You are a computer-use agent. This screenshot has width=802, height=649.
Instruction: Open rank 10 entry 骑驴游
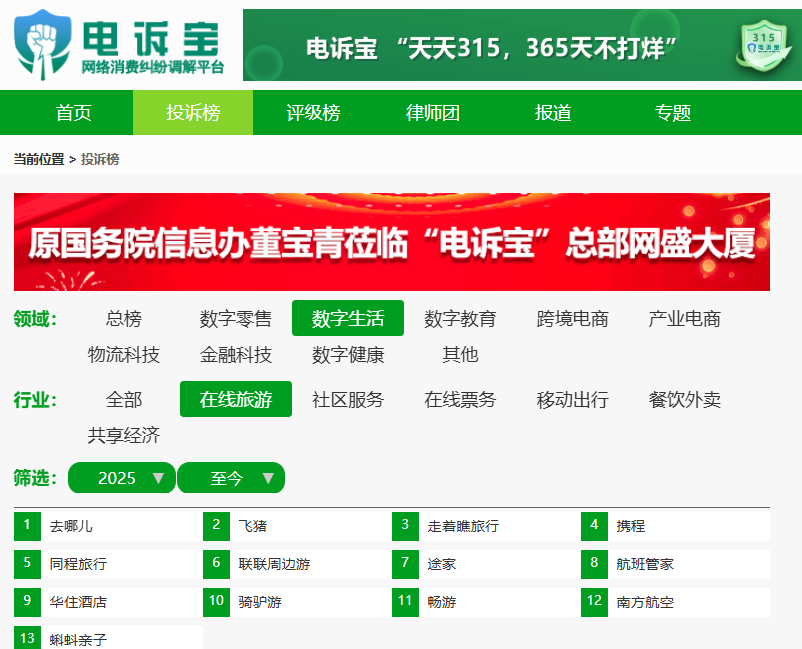pos(298,602)
